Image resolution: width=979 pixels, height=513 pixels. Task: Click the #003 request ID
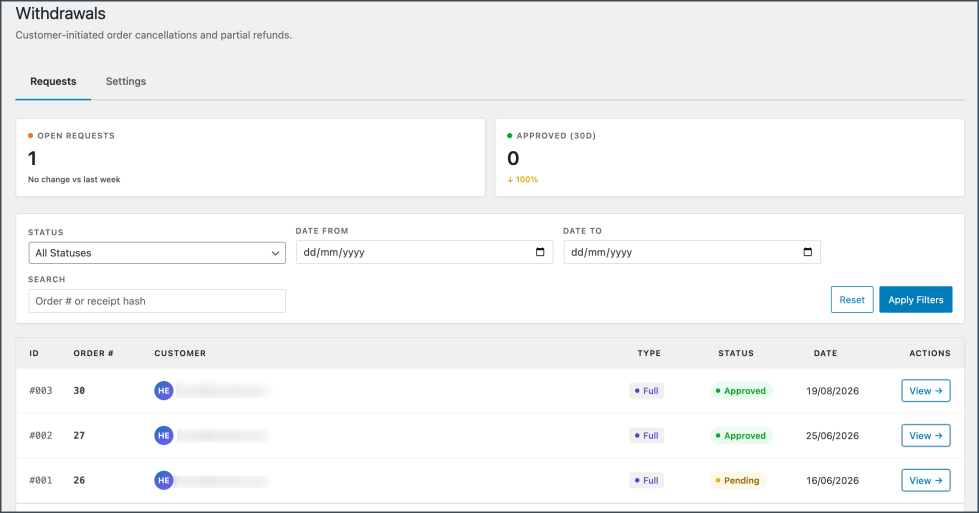click(41, 391)
